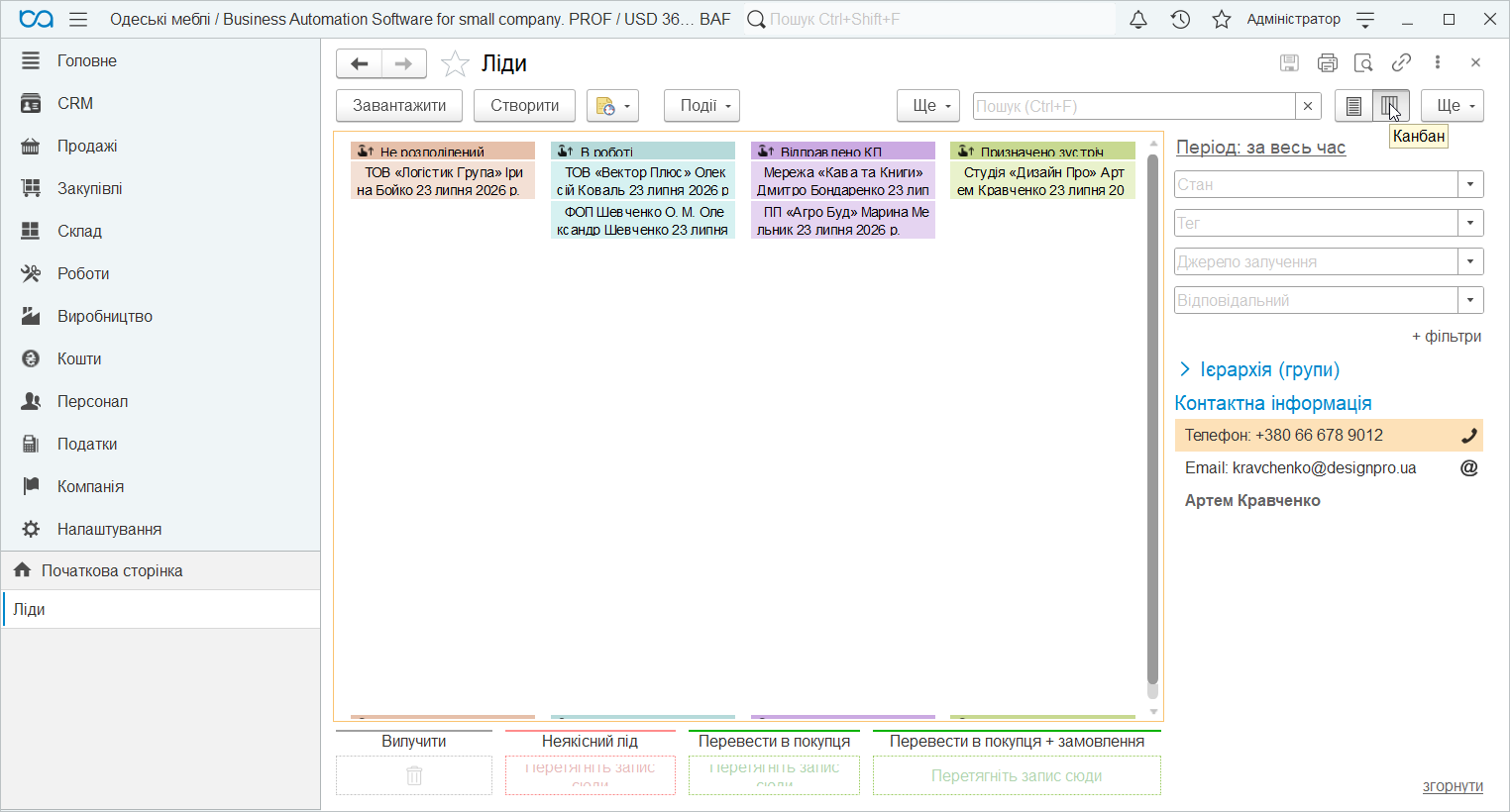Expand the Ієрархія (групи) section

click(1258, 369)
